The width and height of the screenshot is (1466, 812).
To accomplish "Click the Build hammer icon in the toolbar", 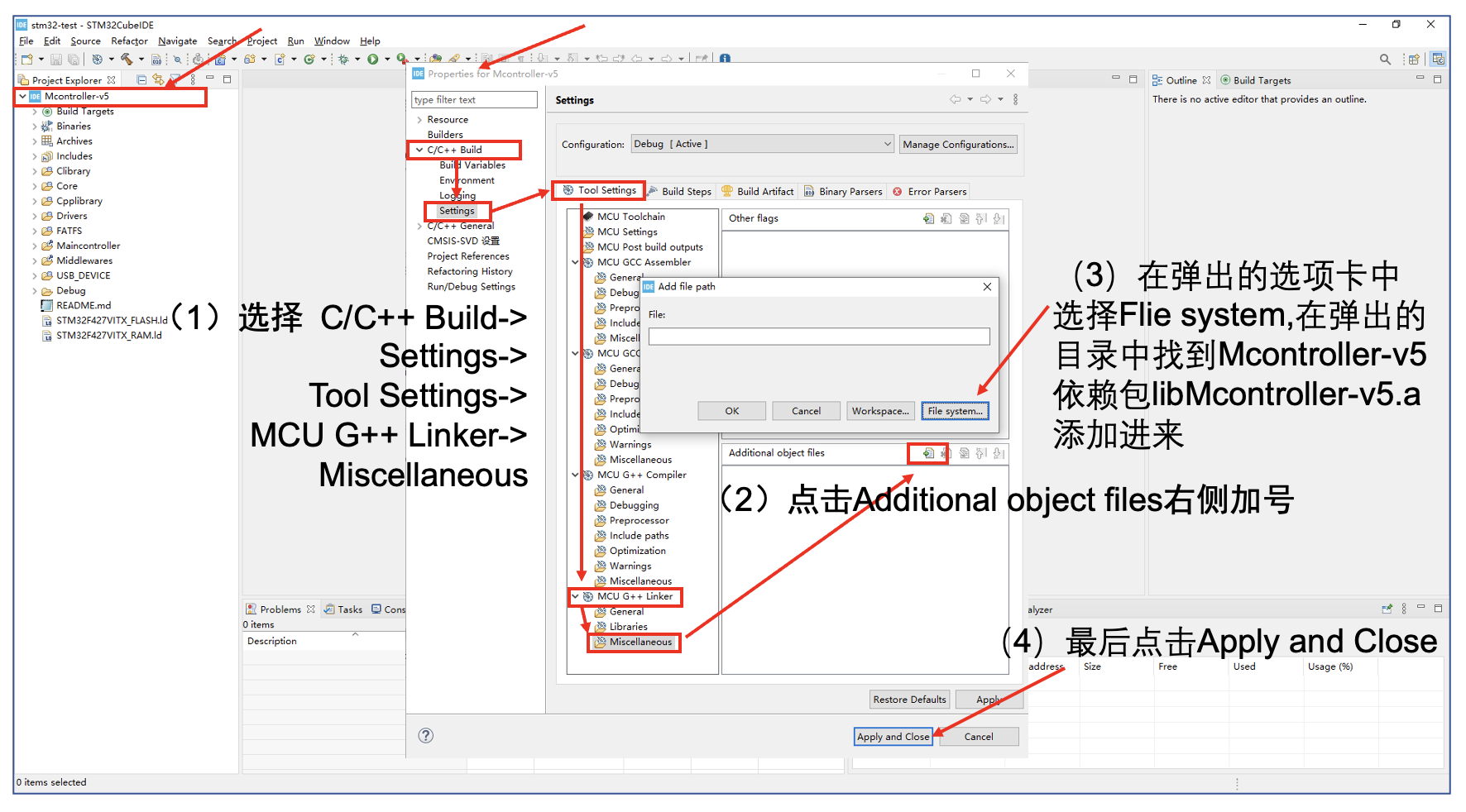I will pos(127,59).
